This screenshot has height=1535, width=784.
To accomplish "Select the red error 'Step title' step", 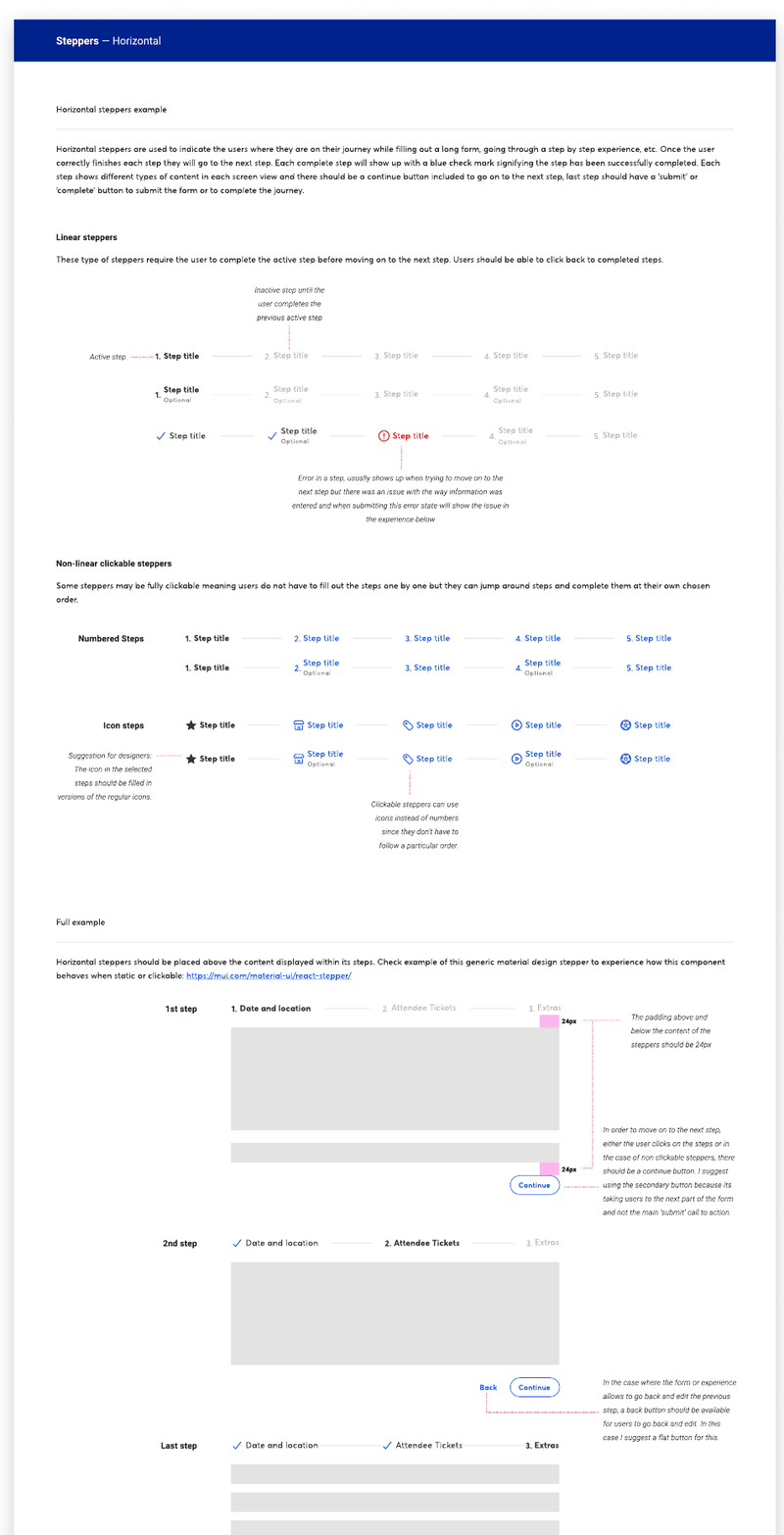I will pos(403,435).
